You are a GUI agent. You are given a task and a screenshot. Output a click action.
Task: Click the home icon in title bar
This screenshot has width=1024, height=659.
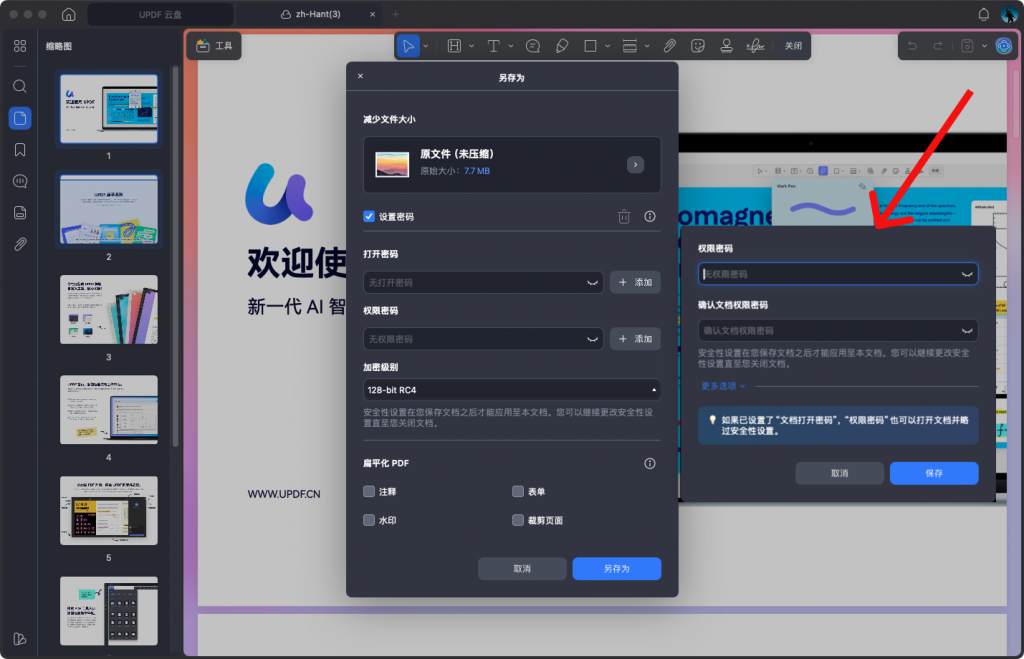click(69, 14)
